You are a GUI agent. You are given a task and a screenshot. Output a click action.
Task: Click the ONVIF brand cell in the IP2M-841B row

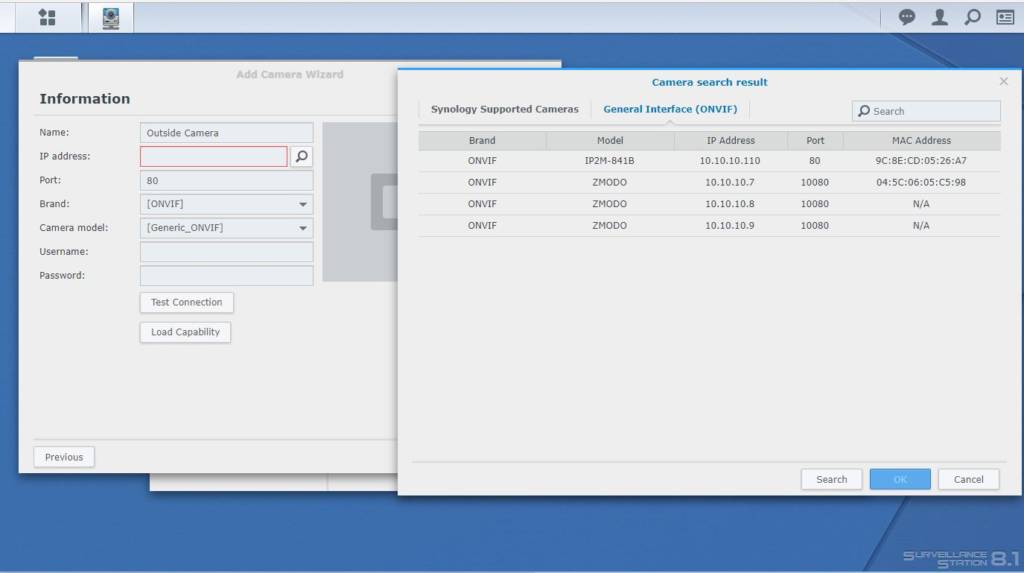pyautogui.click(x=482, y=161)
